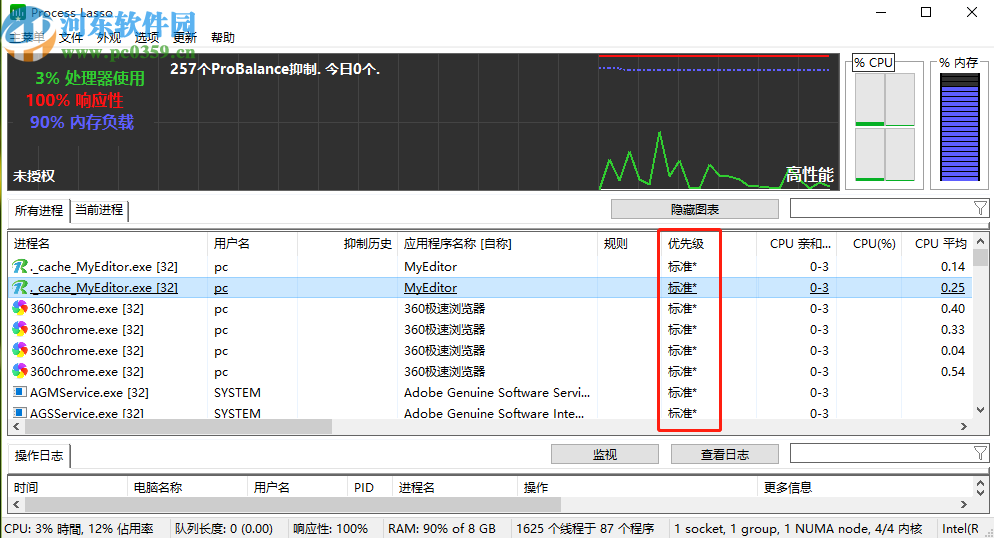Sort by the CPU(%) column header
Screen dimensions: 994x538
[x=870, y=244]
